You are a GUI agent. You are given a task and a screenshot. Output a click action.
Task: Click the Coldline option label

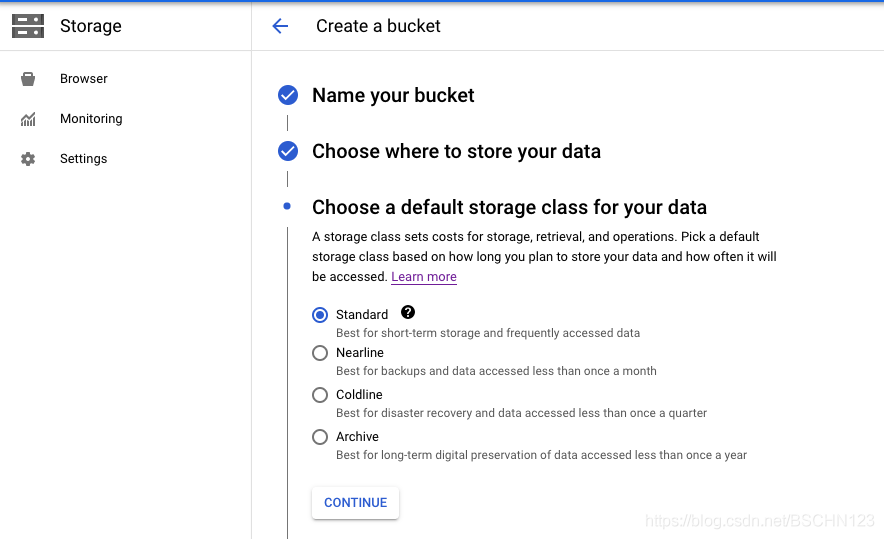coord(359,395)
